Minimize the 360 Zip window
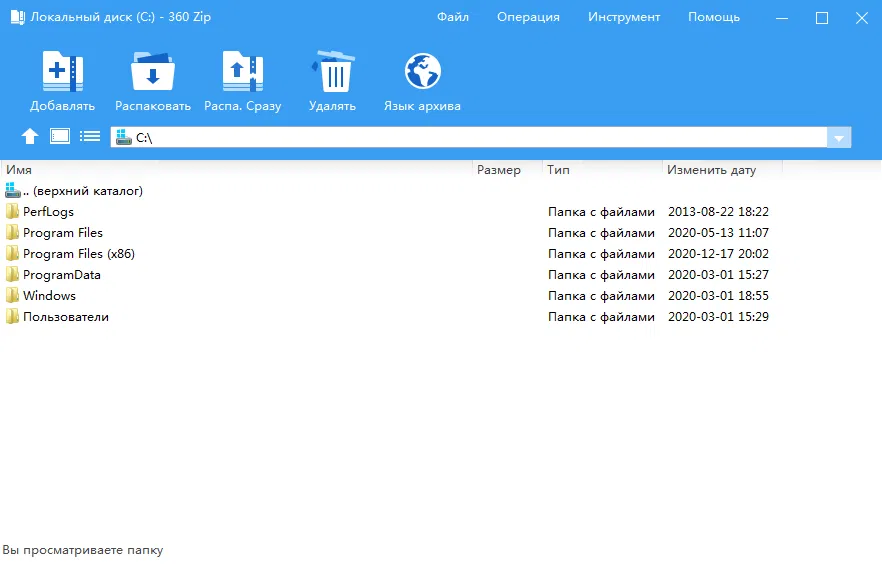Viewport: 882px width, 564px height. (781, 18)
